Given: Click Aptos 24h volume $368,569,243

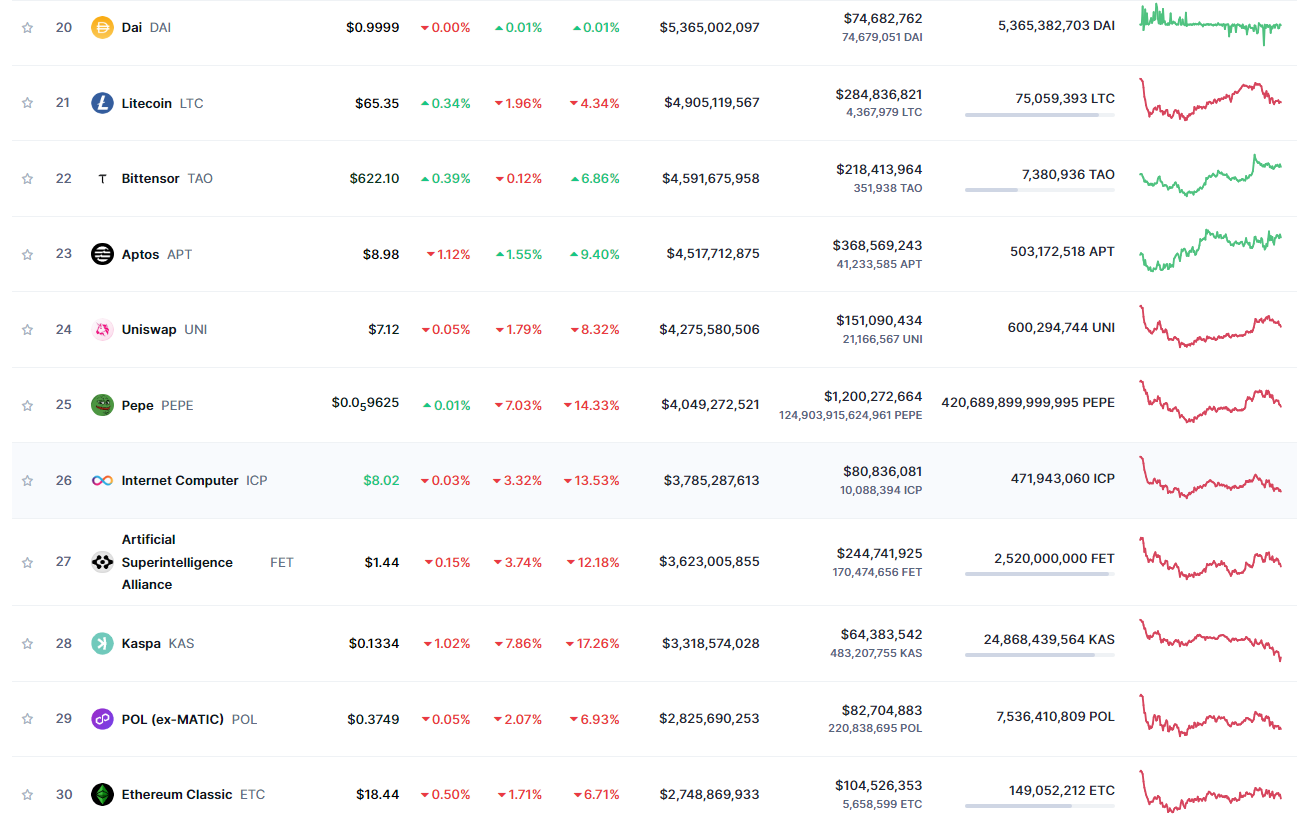Looking at the screenshot, I should (x=877, y=245).
